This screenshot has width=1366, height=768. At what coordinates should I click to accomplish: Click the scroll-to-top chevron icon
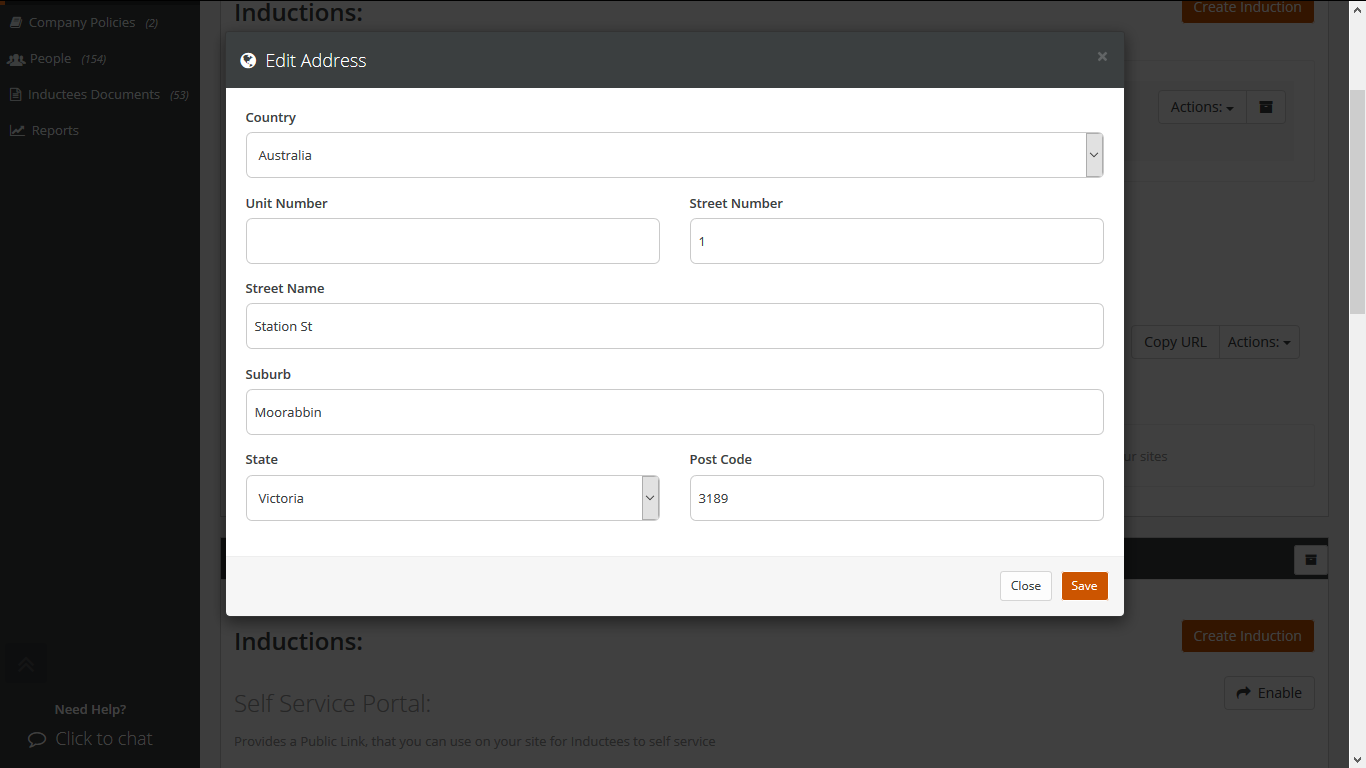(25, 663)
